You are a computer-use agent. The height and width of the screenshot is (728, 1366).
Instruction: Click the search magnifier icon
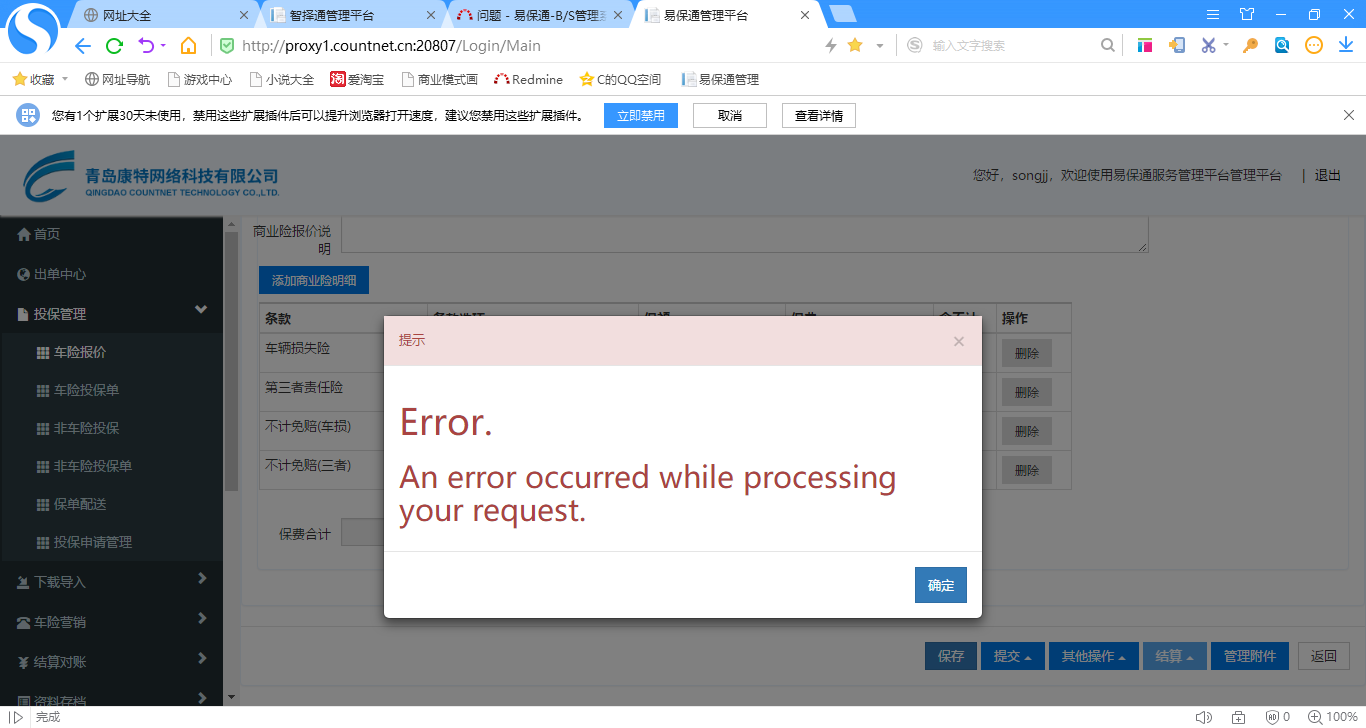coord(1107,45)
